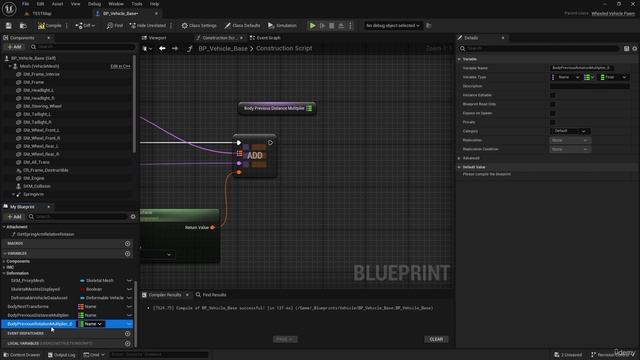Open the Content Drawer
The image size is (640, 360).
pos(22,355)
